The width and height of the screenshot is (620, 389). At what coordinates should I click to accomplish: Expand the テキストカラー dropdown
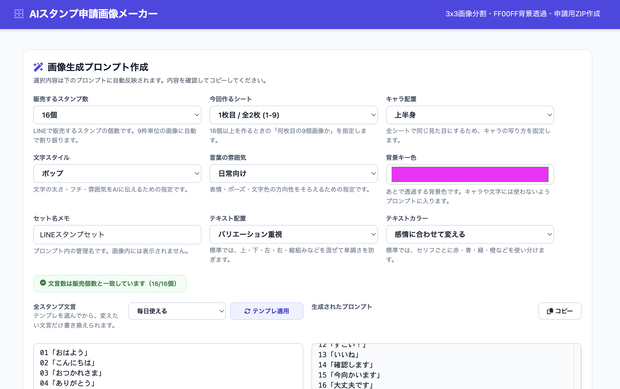tap(470, 234)
